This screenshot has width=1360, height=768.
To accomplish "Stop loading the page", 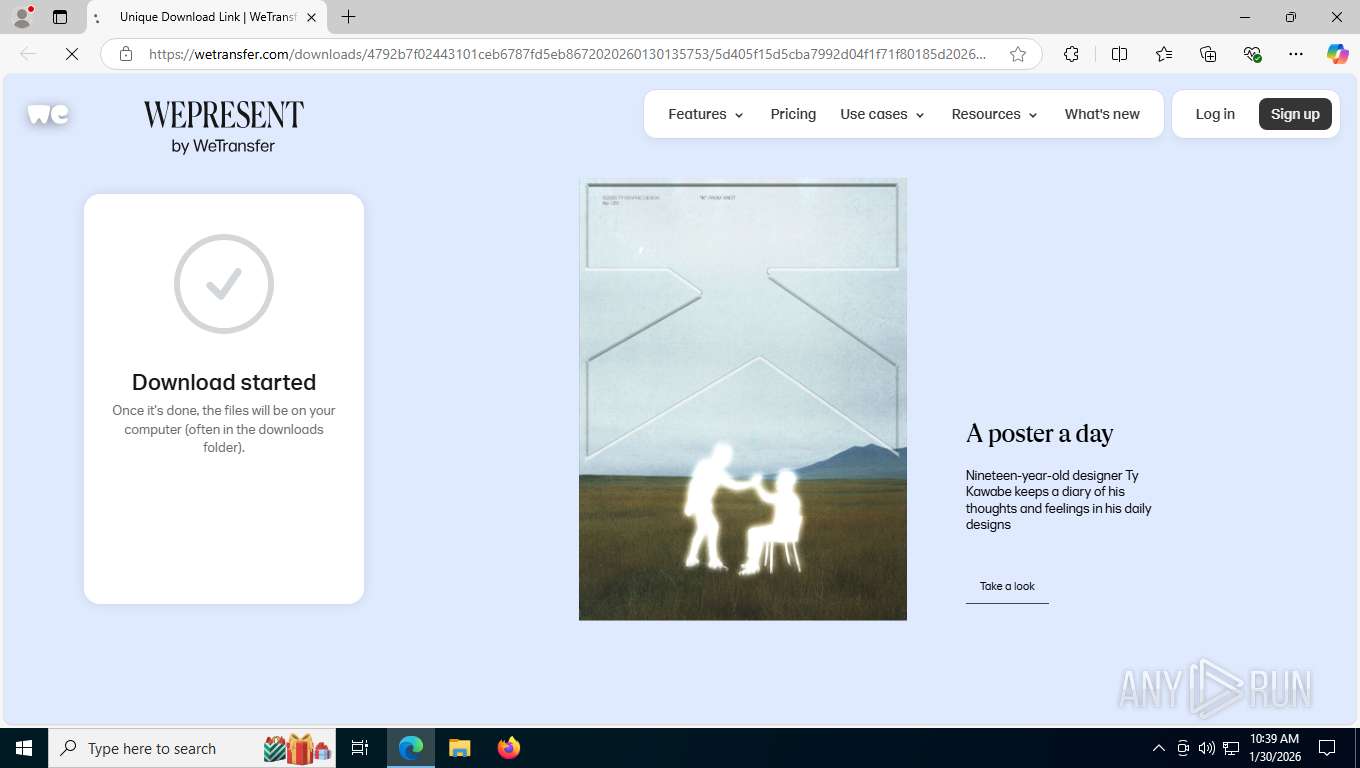I will click(72, 54).
